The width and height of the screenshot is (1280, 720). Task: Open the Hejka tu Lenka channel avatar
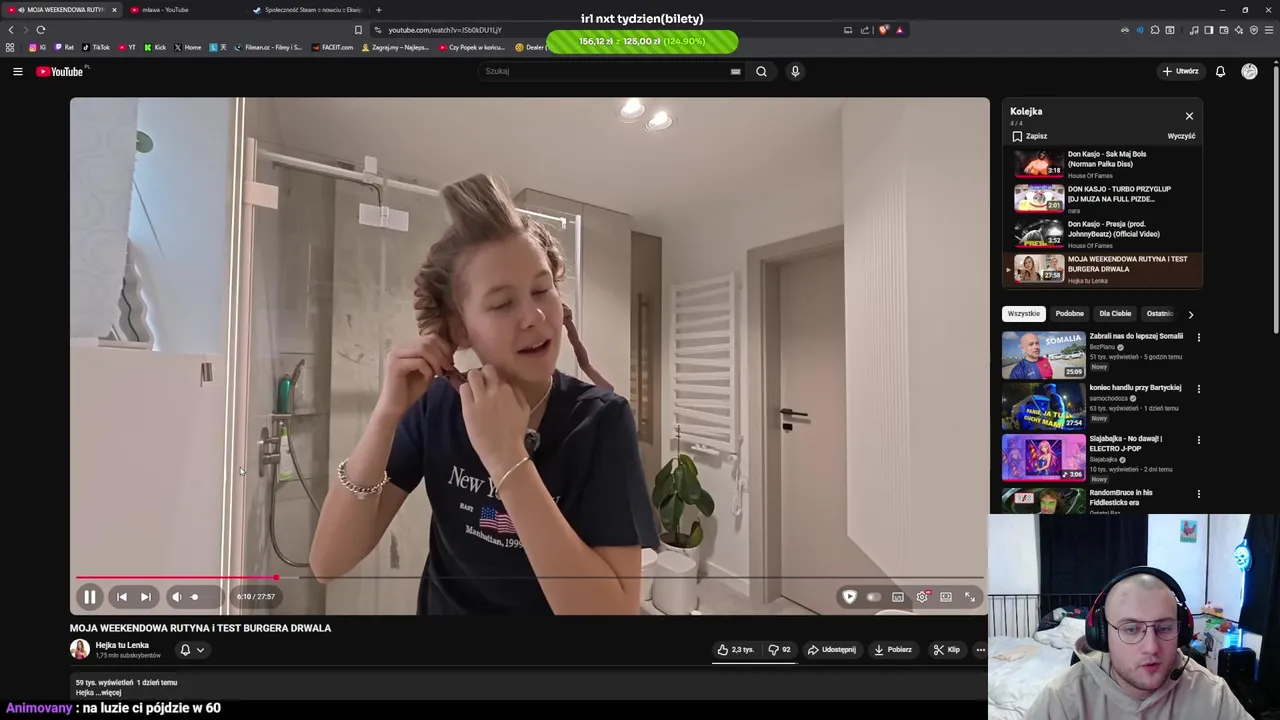tap(79, 650)
